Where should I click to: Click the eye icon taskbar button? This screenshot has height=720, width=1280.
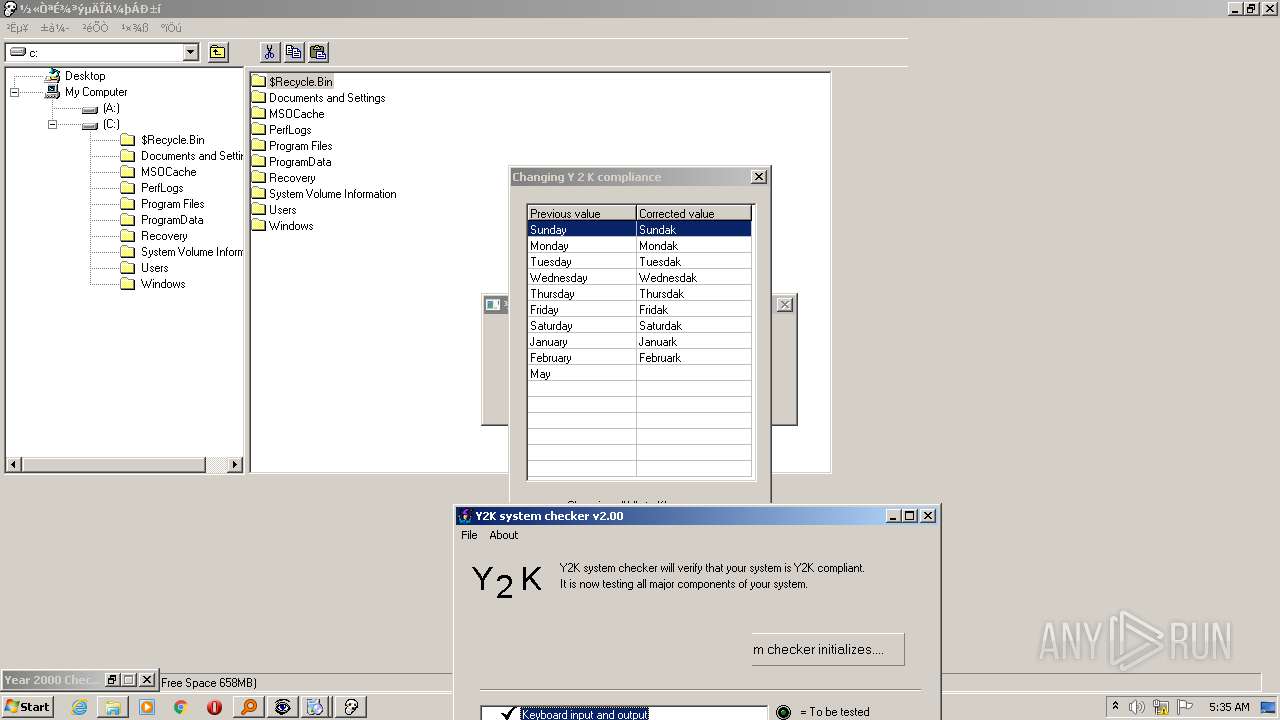click(x=283, y=707)
